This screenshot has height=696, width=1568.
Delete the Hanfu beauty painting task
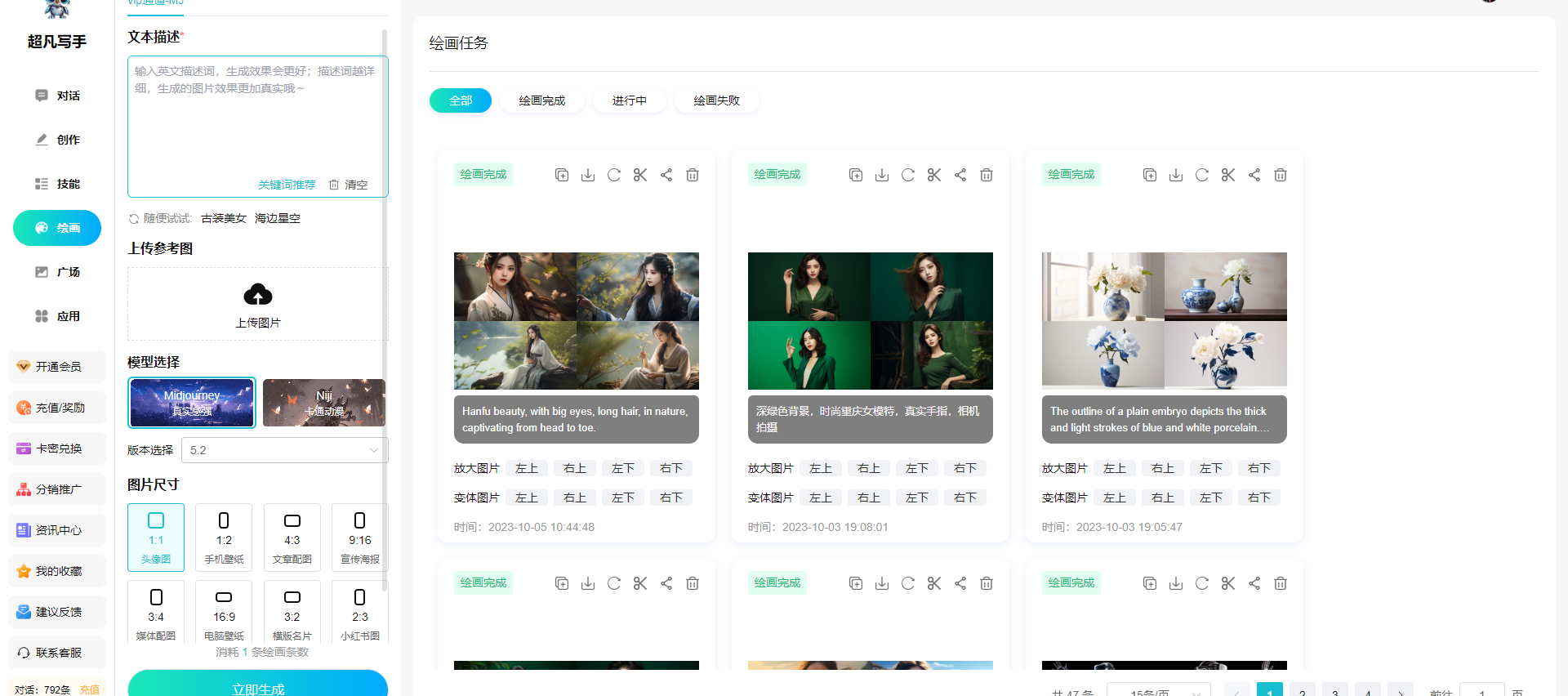point(693,175)
